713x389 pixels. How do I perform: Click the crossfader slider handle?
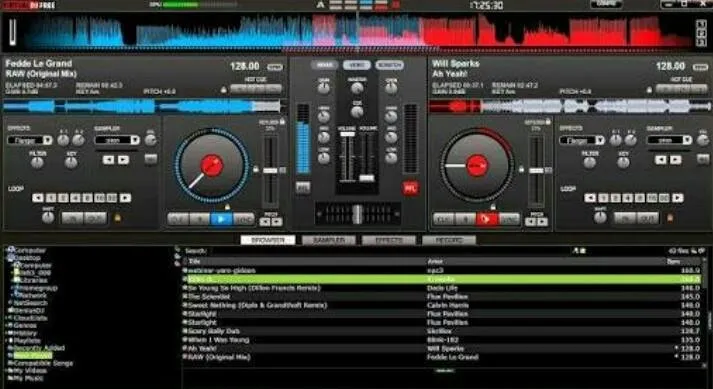coord(358,214)
